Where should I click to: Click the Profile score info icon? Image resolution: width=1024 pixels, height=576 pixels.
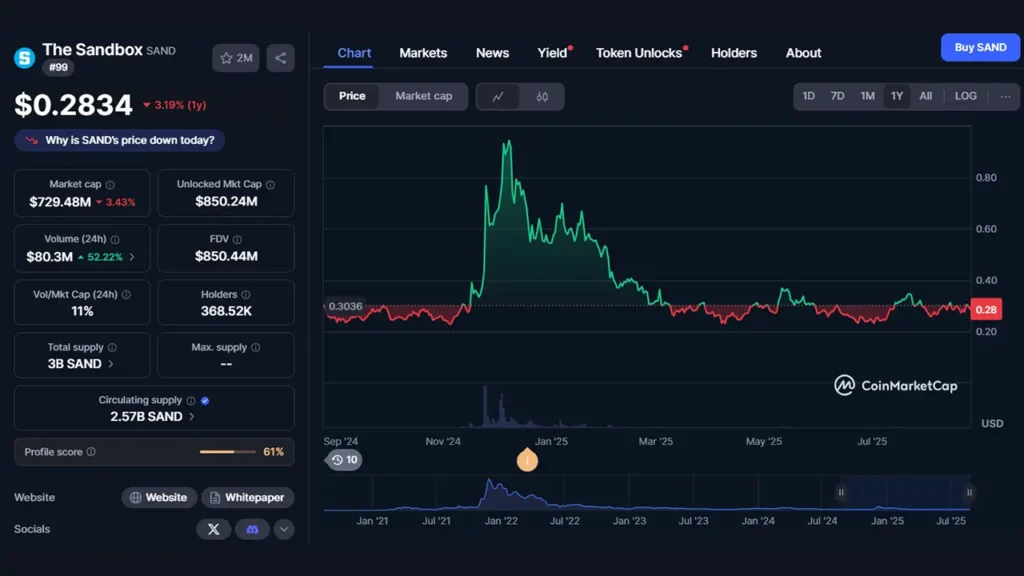click(x=91, y=452)
